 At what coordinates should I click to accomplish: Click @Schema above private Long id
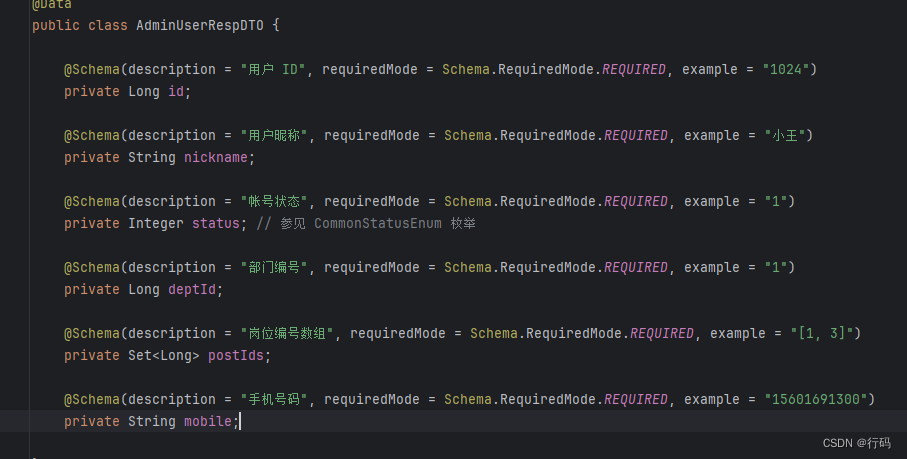(92, 69)
